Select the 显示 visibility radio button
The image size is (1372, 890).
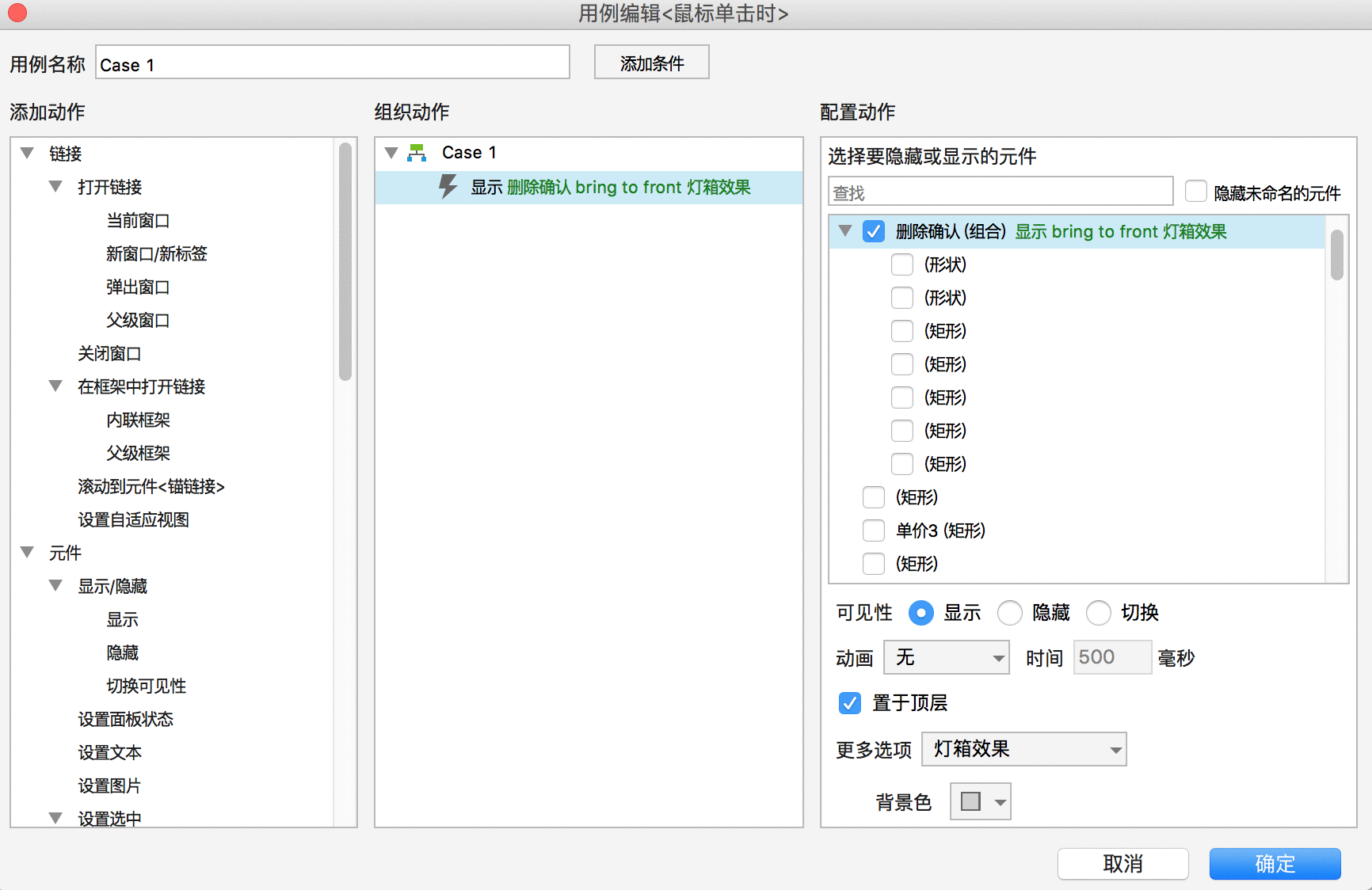920,612
